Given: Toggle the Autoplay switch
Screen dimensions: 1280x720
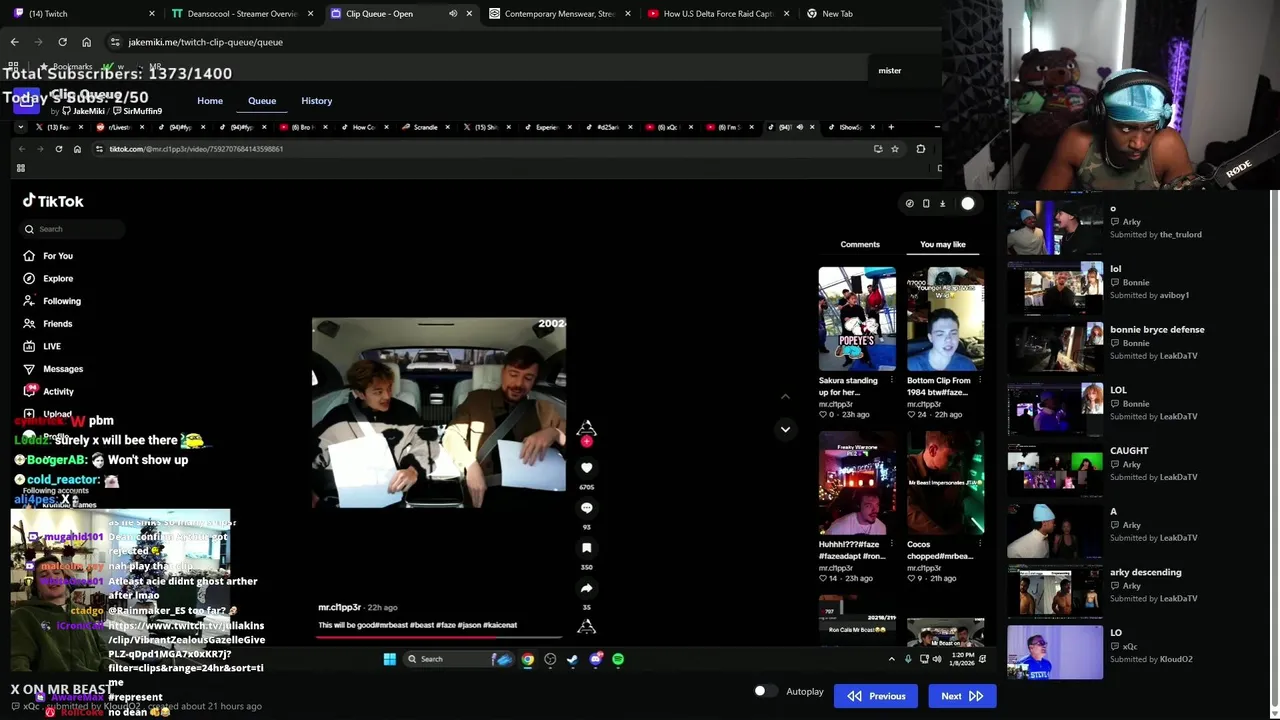Looking at the screenshot, I should pos(764,691).
